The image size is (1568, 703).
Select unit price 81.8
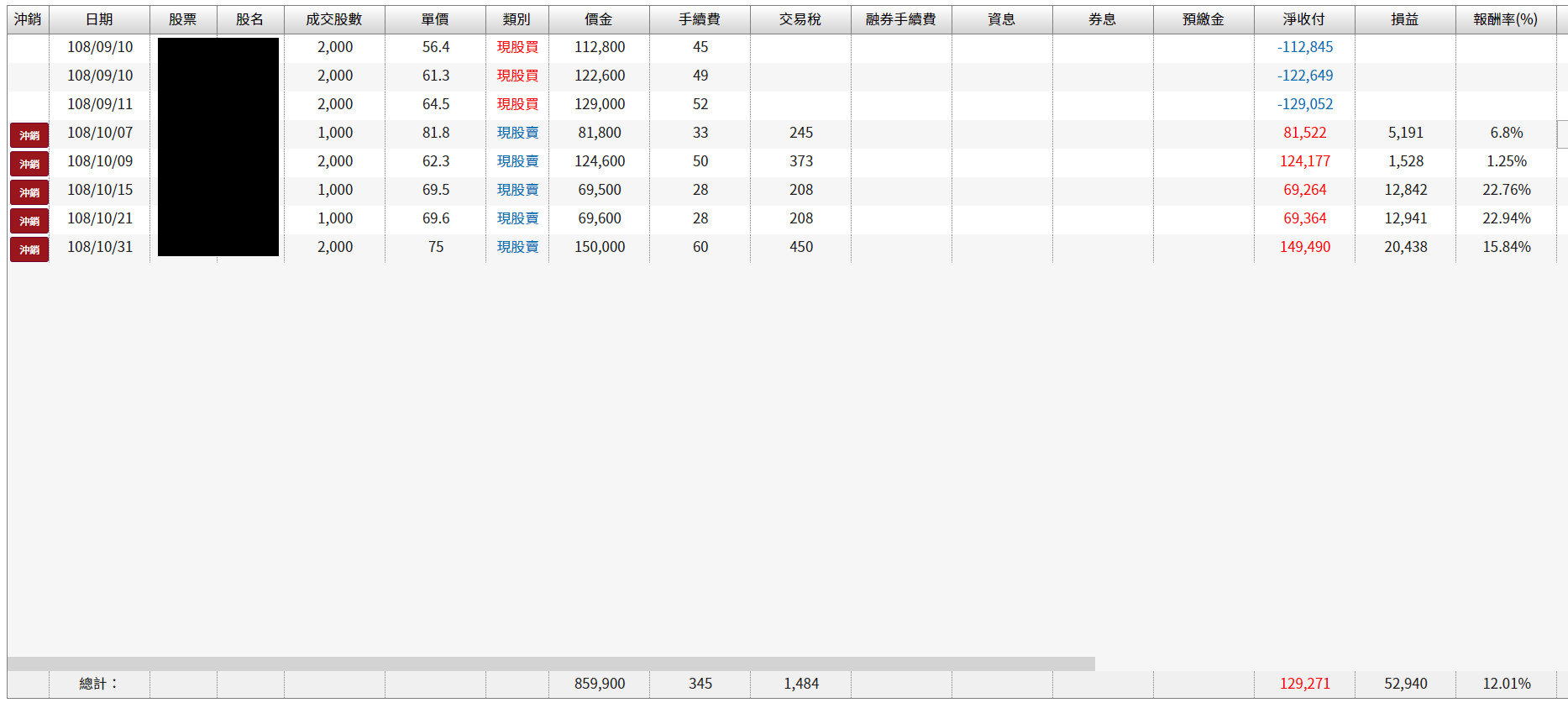[436, 133]
